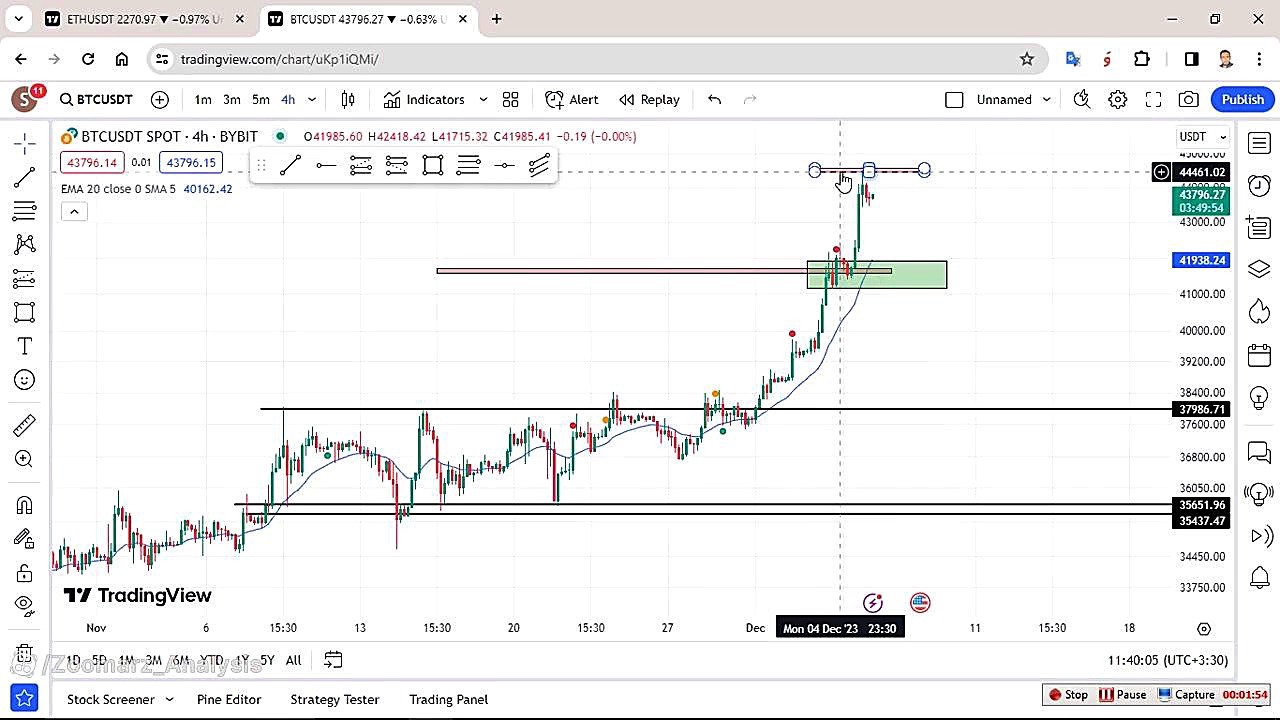
Task: Open the chart time zone 11:40:05 (UTC+3:30)
Action: coord(1168,660)
